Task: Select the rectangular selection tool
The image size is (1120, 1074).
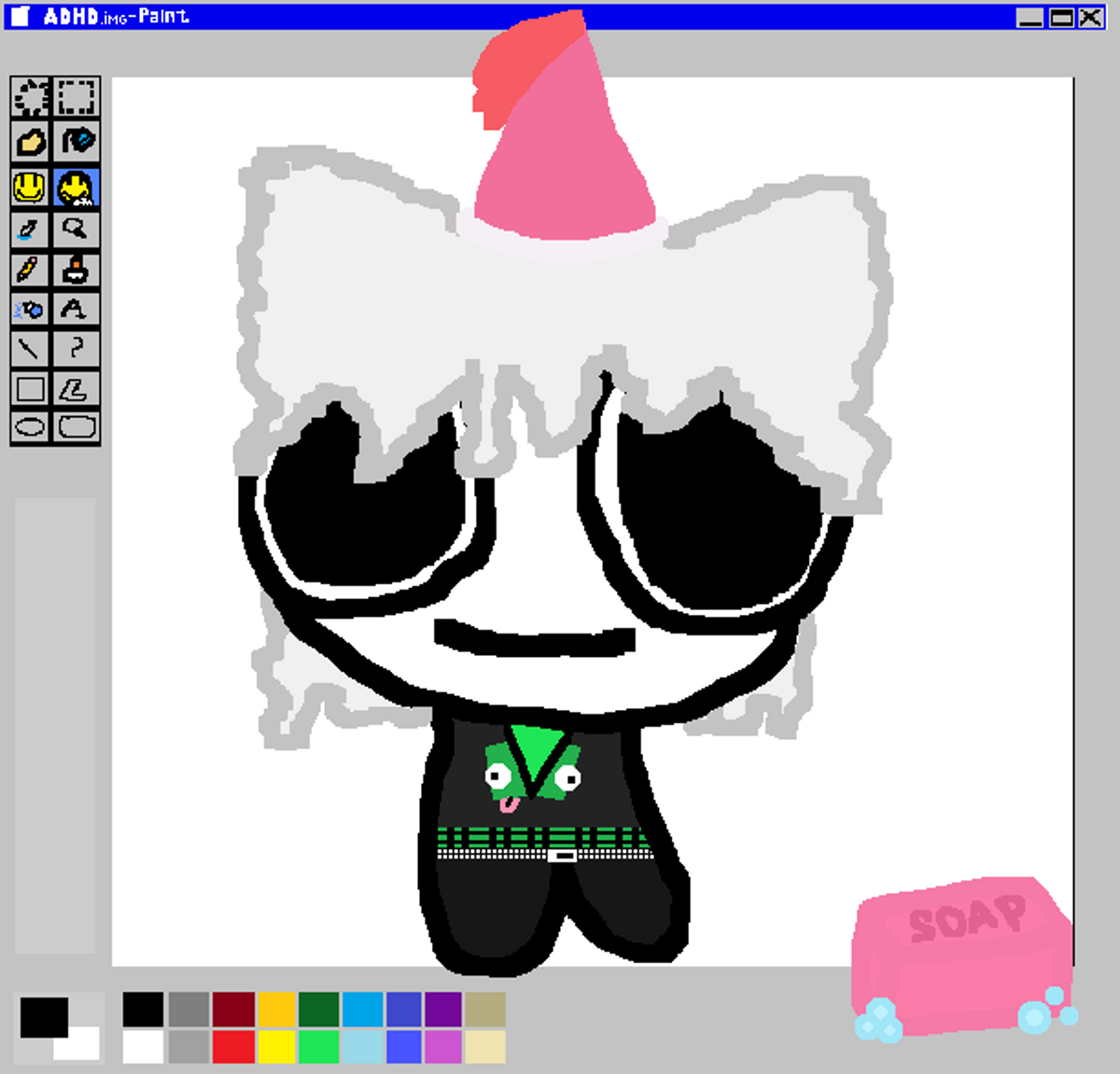Action: (76, 97)
